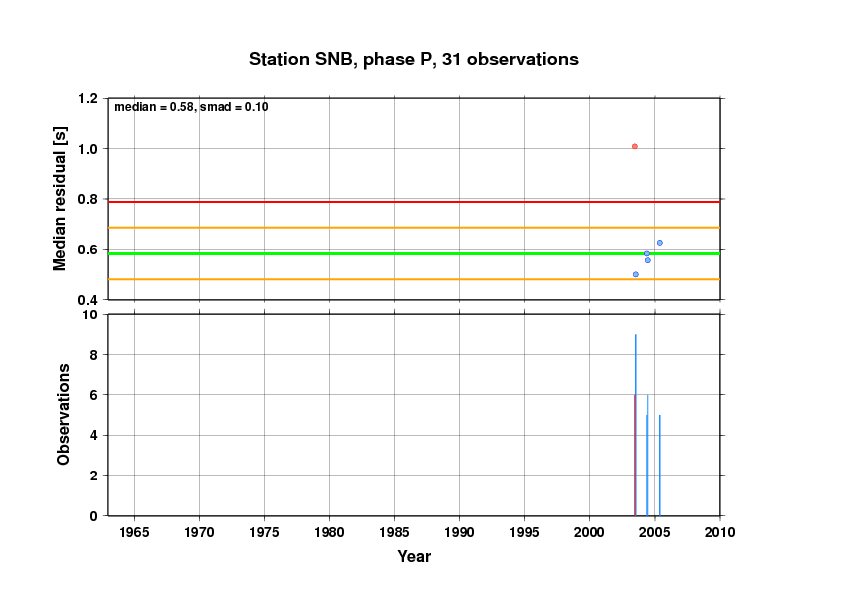Click the '1990' year tick label
Image resolution: width=842 pixels, height=595 pixels.
point(459,532)
